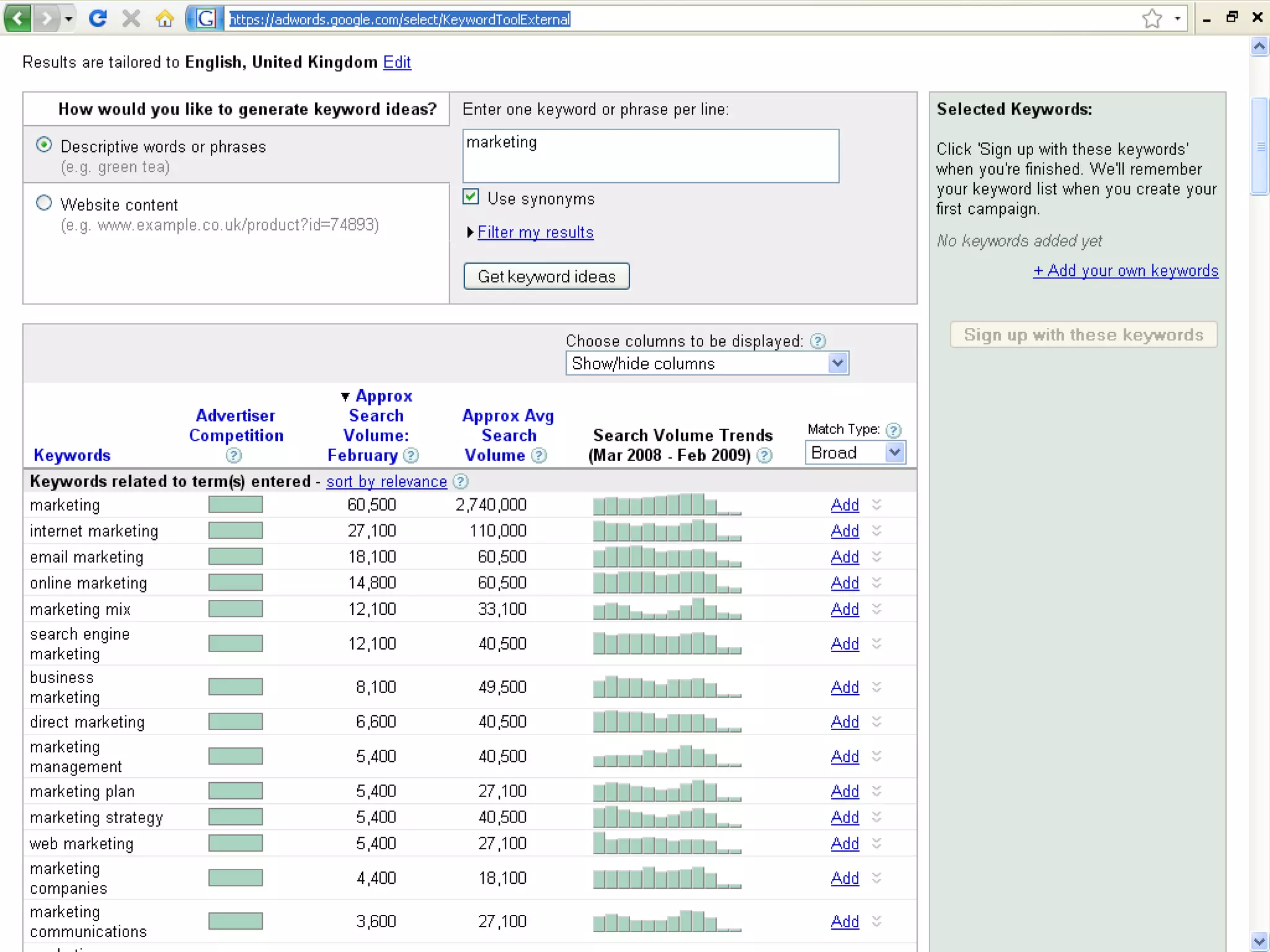Open help icon beside Advertiser Competition
The width and height of the screenshot is (1270, 952).
click(x=234, y=456)
